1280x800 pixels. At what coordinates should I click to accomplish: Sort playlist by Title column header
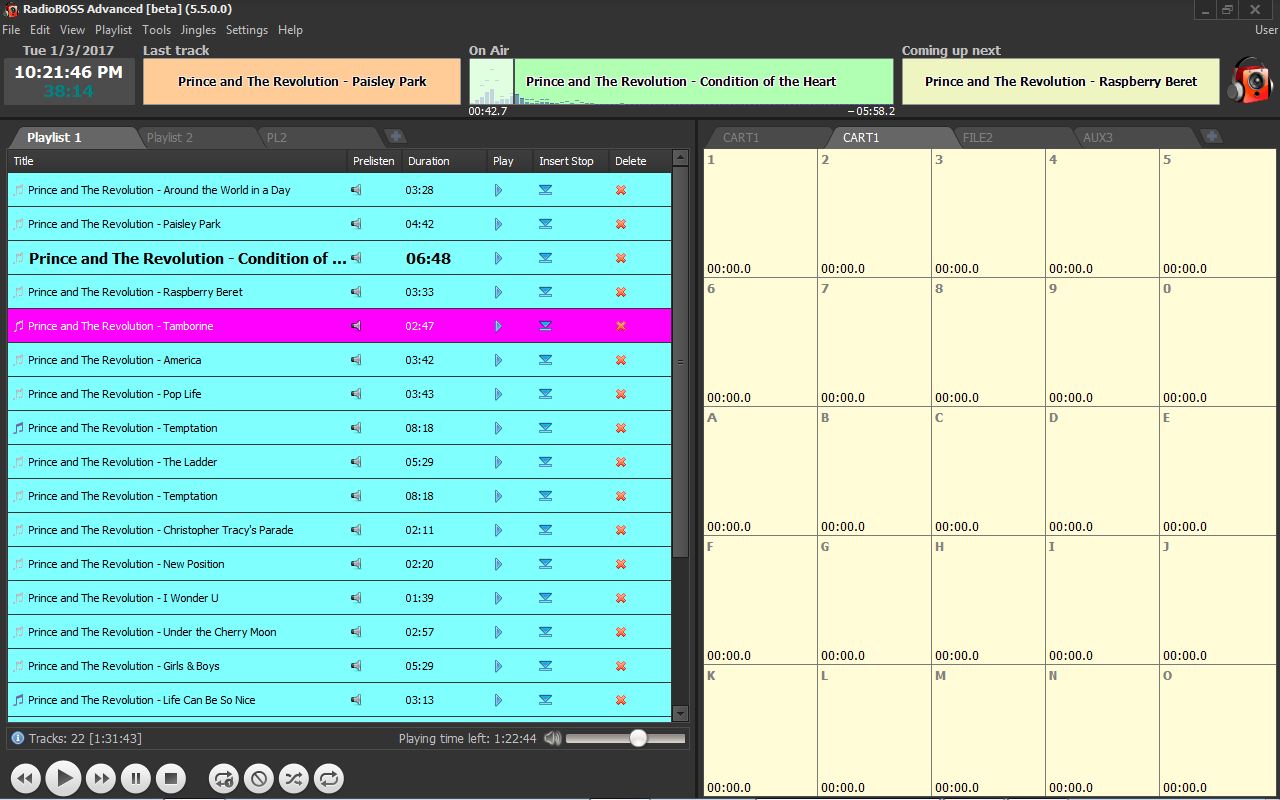pyautogui.click(x=177, y=161)
